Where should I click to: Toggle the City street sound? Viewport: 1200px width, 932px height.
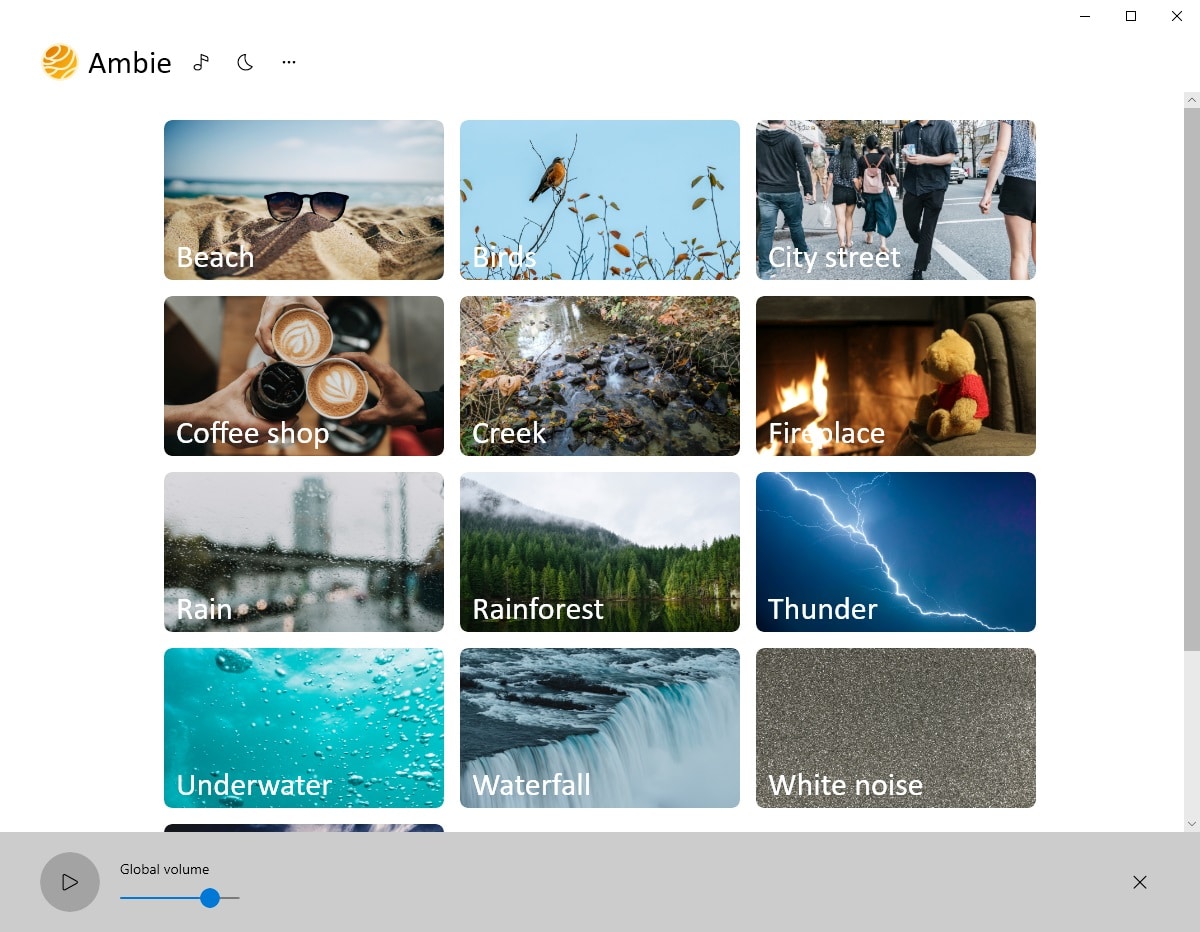pos(896,200)
